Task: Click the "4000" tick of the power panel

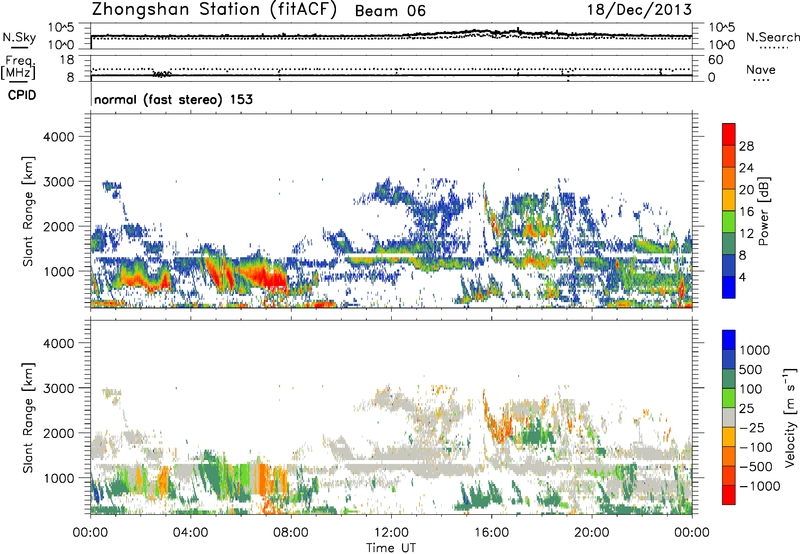Action: pyautogui.click(x=58, y=137)
